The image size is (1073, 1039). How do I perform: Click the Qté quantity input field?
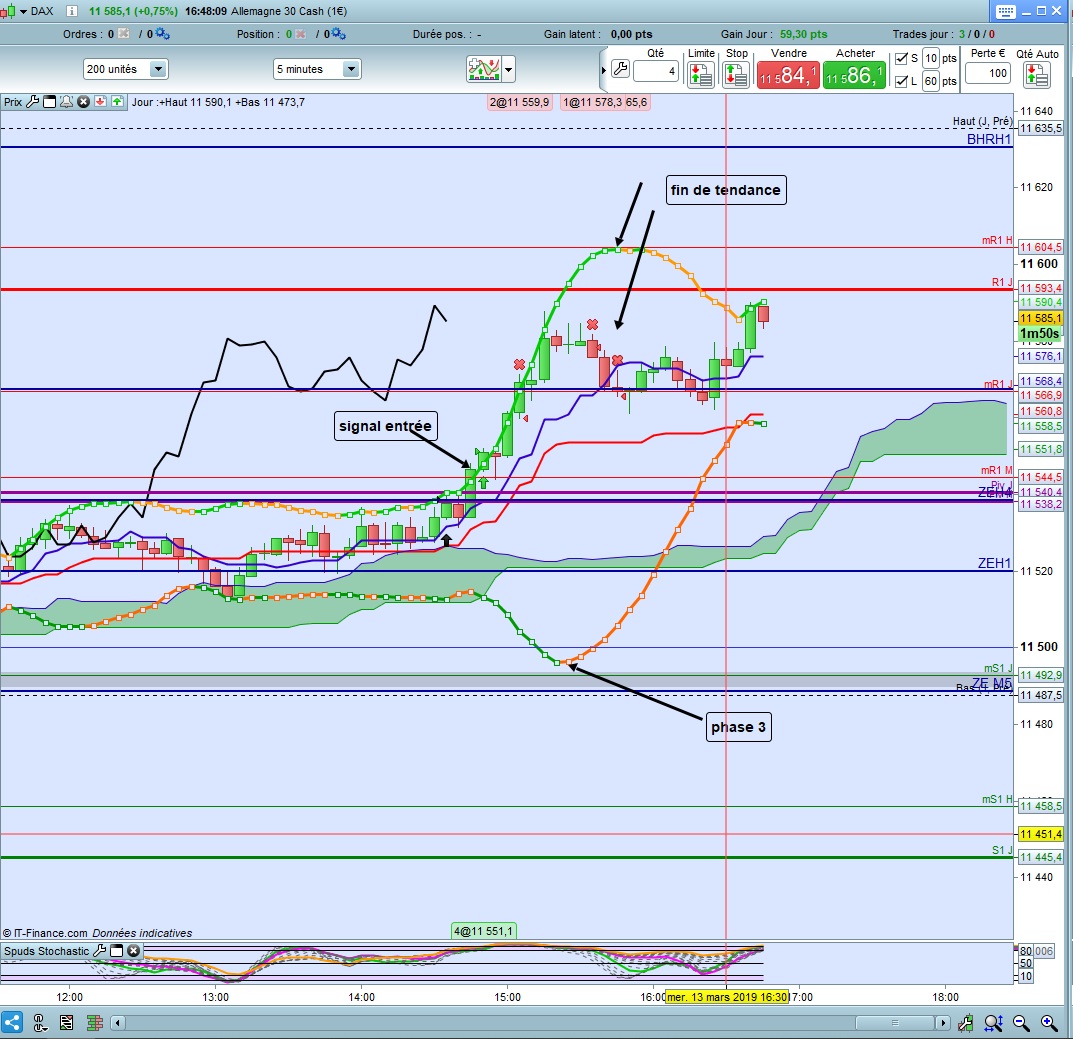click(x=656, y=71)
